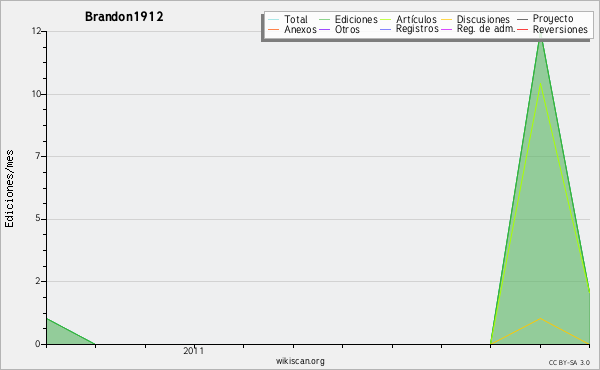Image resolution: width=600 pixels, height=370 pixels.
Task: Select the Reg. de adm. legend label
Action: [486, 29]
